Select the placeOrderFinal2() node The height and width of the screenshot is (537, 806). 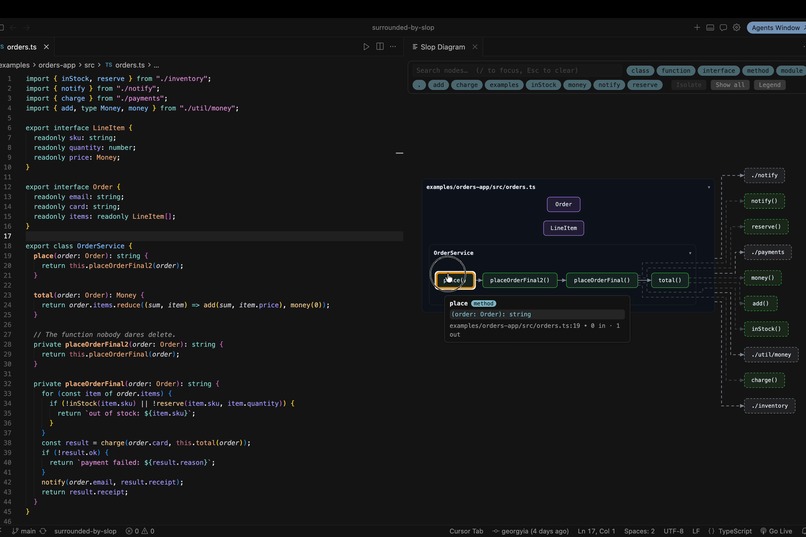[x=520, y=280]
